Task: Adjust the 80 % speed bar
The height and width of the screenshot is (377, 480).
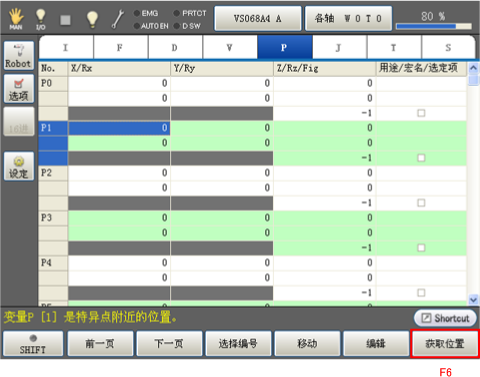Action: coord(433,26)
